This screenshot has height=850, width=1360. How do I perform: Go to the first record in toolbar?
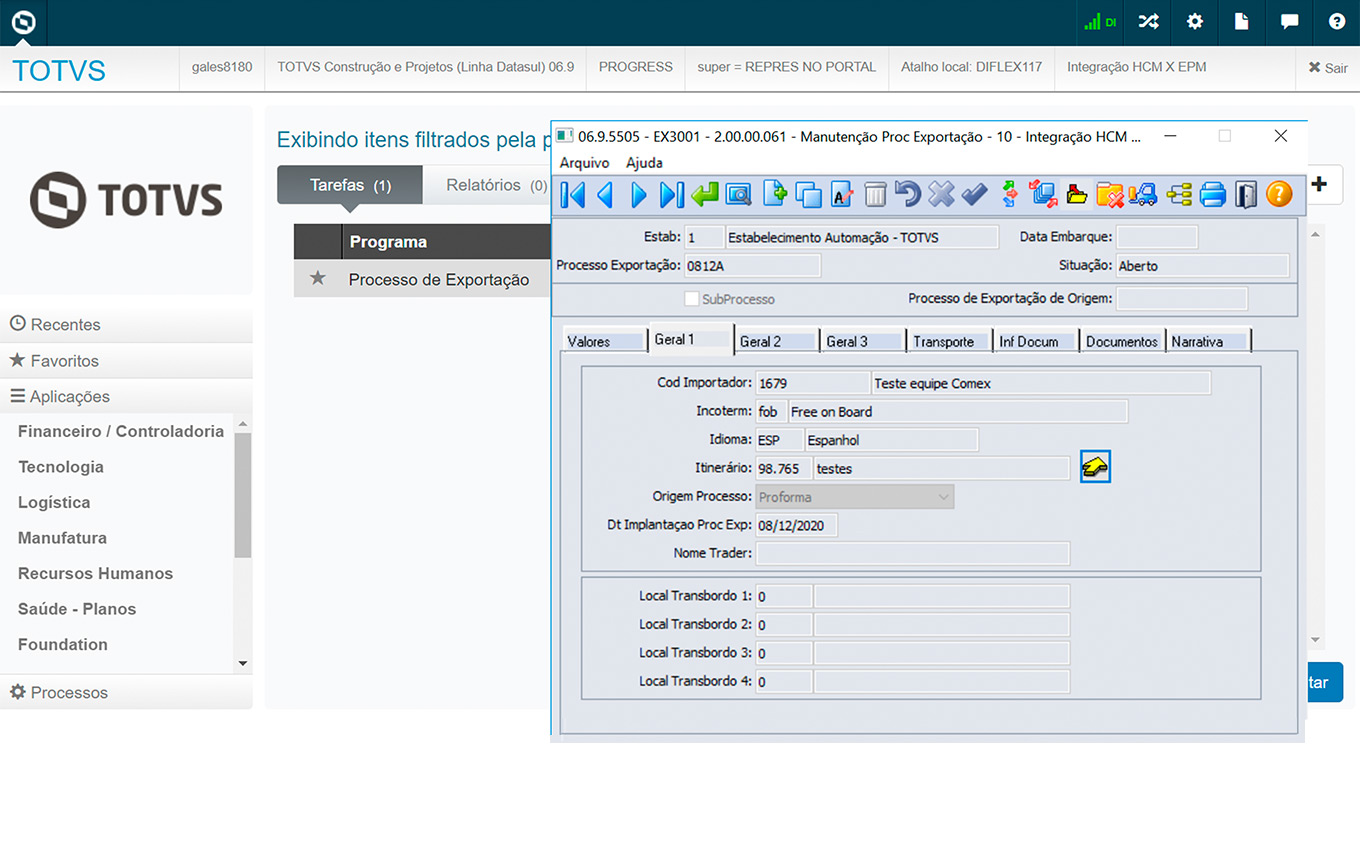(x=573, y=194)
